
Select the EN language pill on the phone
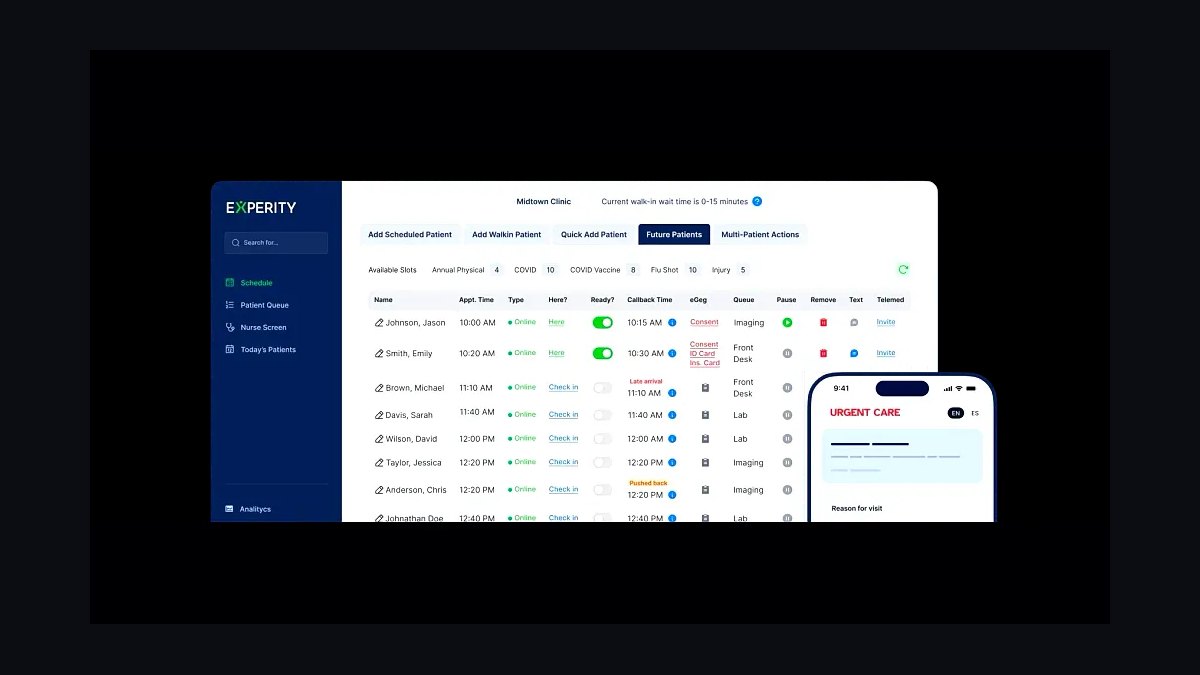pyautogui.click(x=955, y=413)
